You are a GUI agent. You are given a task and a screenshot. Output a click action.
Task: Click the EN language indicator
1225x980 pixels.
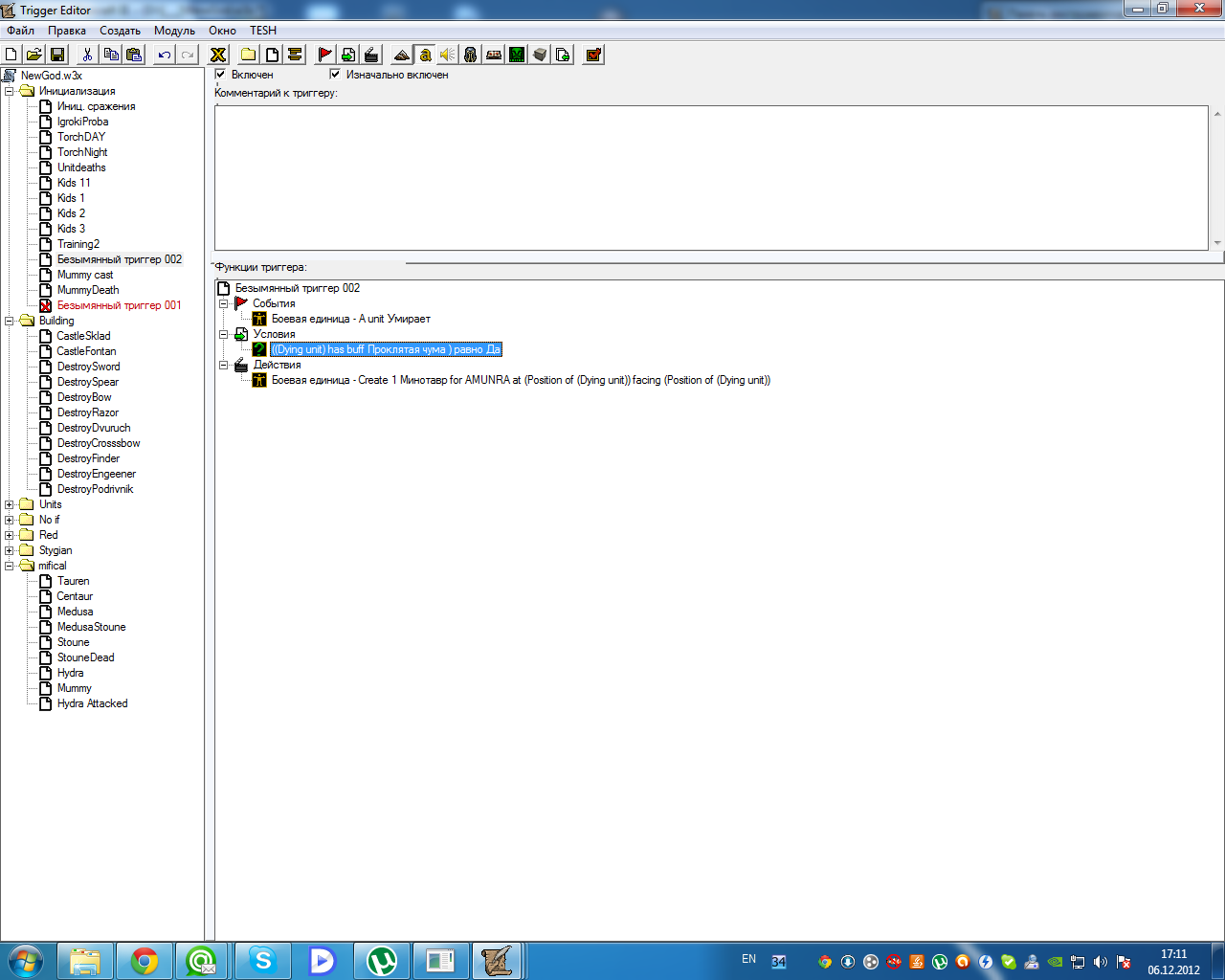(748, 959)
